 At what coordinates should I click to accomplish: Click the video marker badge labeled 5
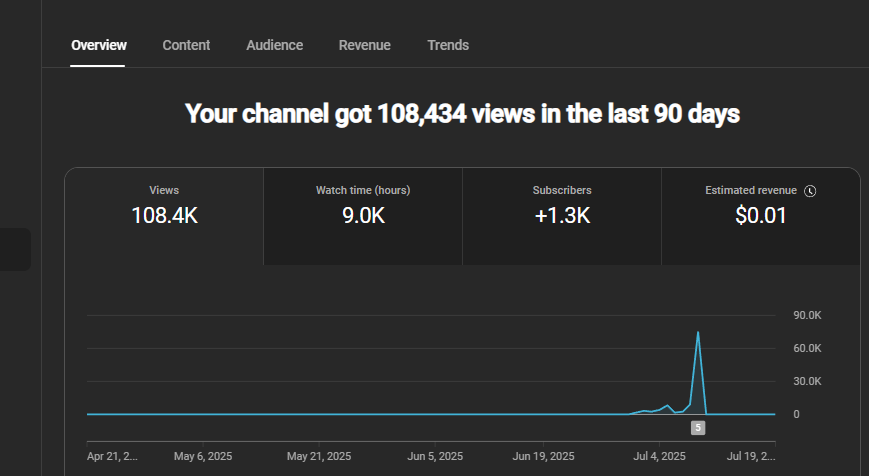[x=698, y=428]
